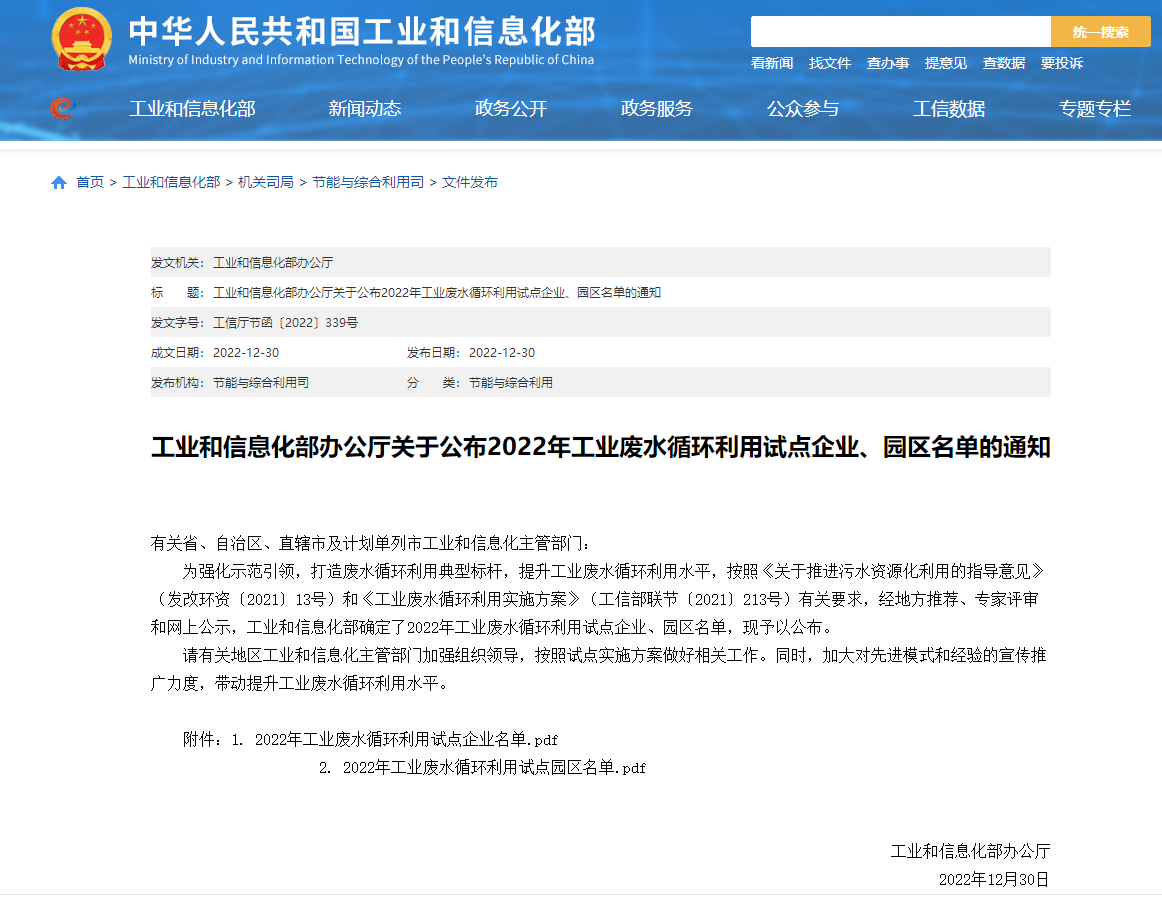Click the 标题 row text in metadata table
This screenshot has width=1162, height=902.
coord(436,293)
